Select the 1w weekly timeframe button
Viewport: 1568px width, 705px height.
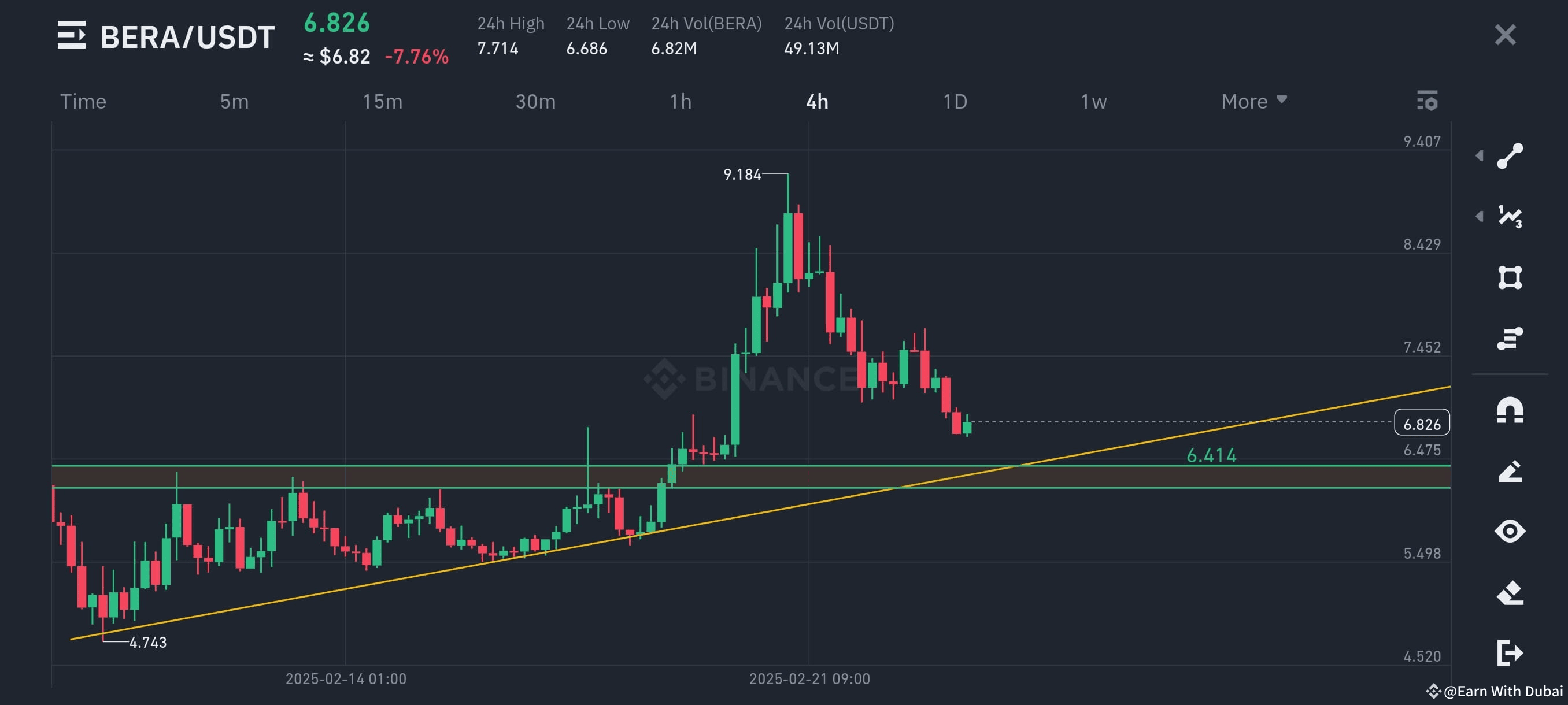pyautogui.click(x=1094, y=102)
